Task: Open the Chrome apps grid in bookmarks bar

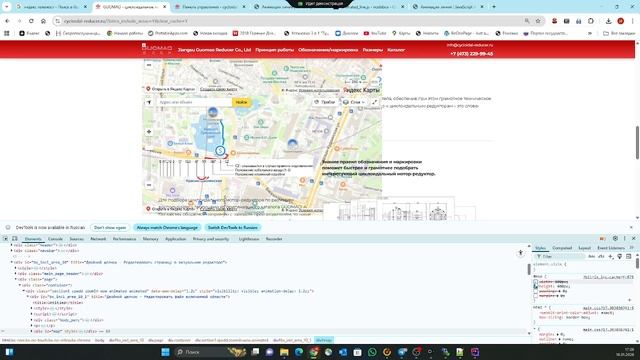Action: [x=7, y=33]
